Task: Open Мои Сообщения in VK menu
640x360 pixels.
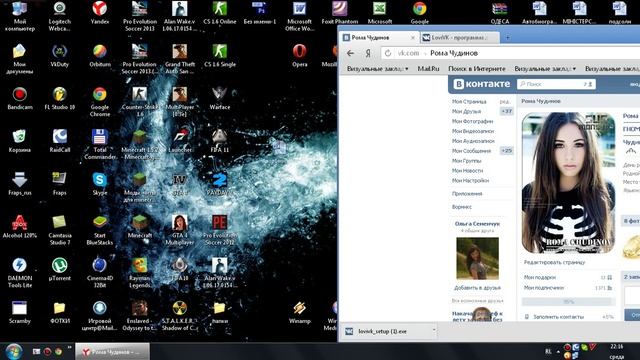Action: [x=471, y=151]
